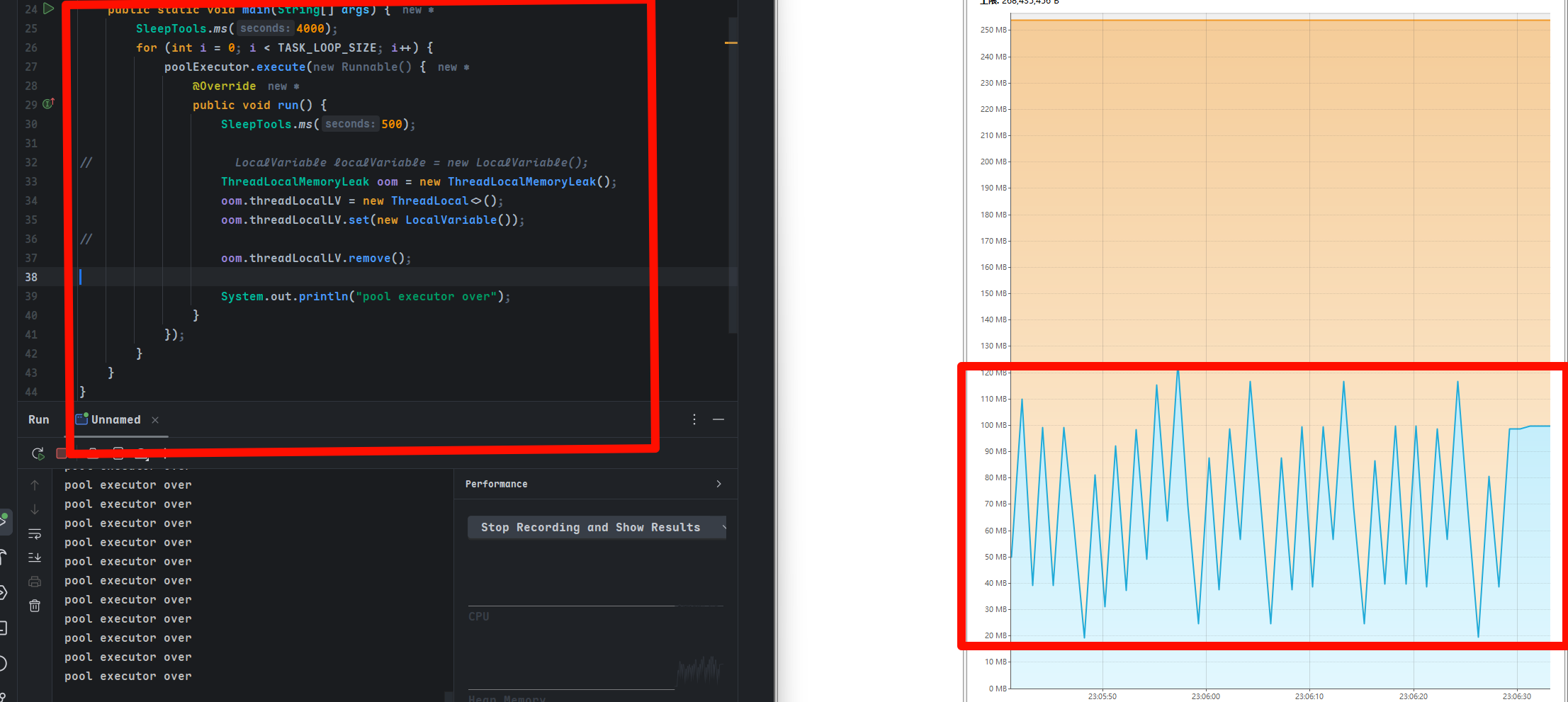The height and width of the screenshot is (702, 1568).
Task: Close the Unnamed run tab
Action: [x=155, y=420]
